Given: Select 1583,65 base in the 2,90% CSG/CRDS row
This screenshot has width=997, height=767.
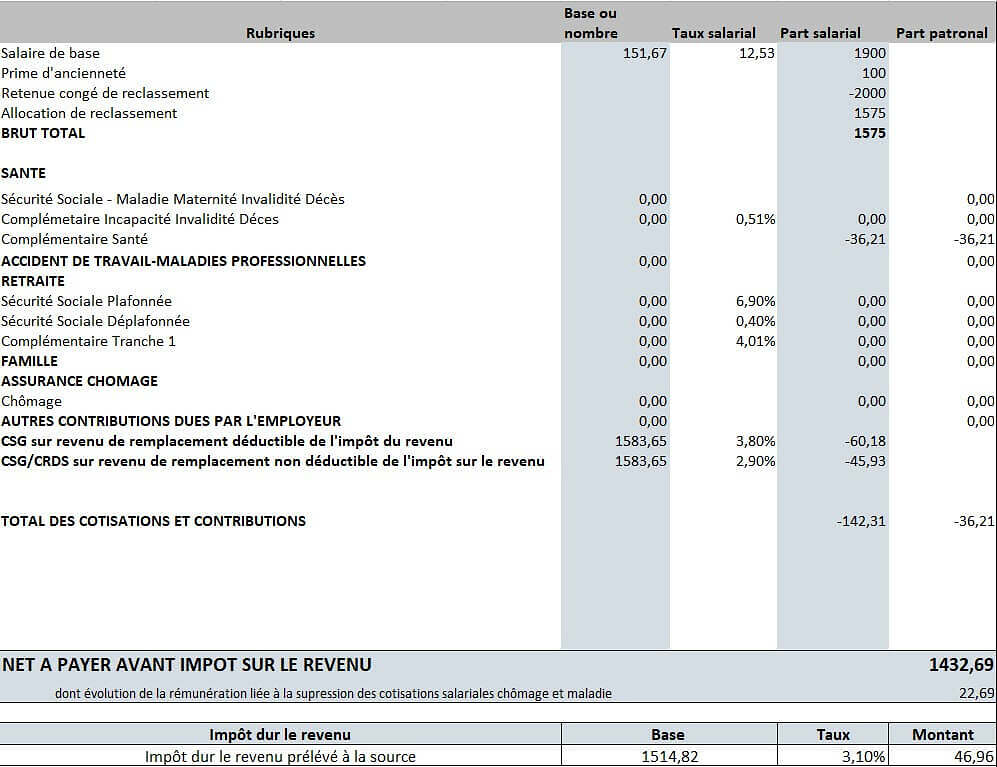Looking at the screenshot, I should (x=641, y=461).
